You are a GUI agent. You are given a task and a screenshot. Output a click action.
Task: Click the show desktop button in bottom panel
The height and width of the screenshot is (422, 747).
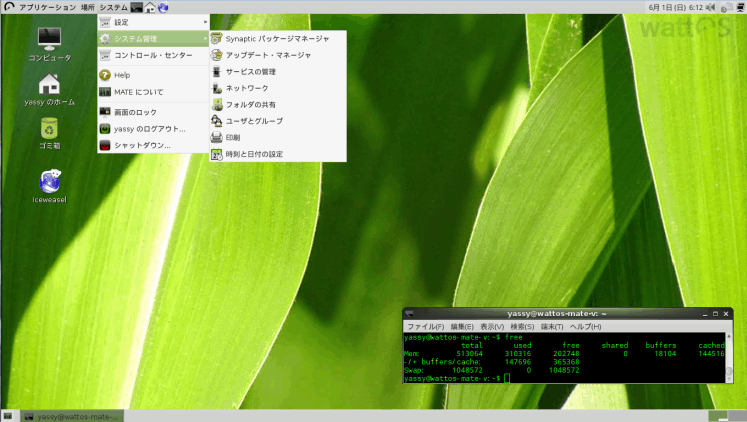[x=8, y=416]
